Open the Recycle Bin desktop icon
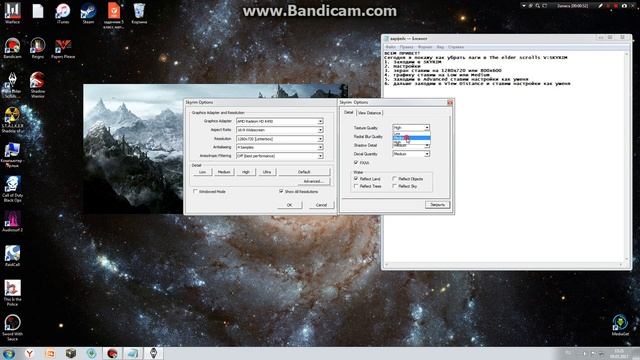Viewport: 640px width, 360px height. coord(139,13)
